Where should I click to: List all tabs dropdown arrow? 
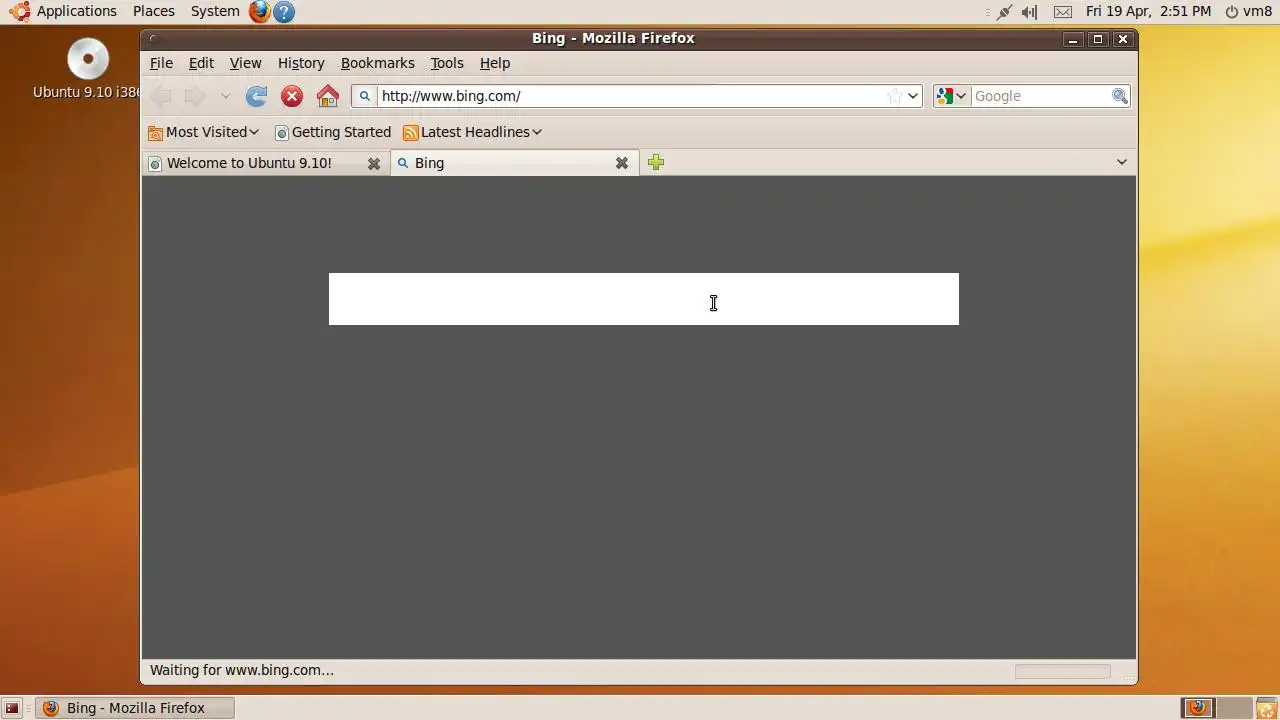tap(1121, 162)
